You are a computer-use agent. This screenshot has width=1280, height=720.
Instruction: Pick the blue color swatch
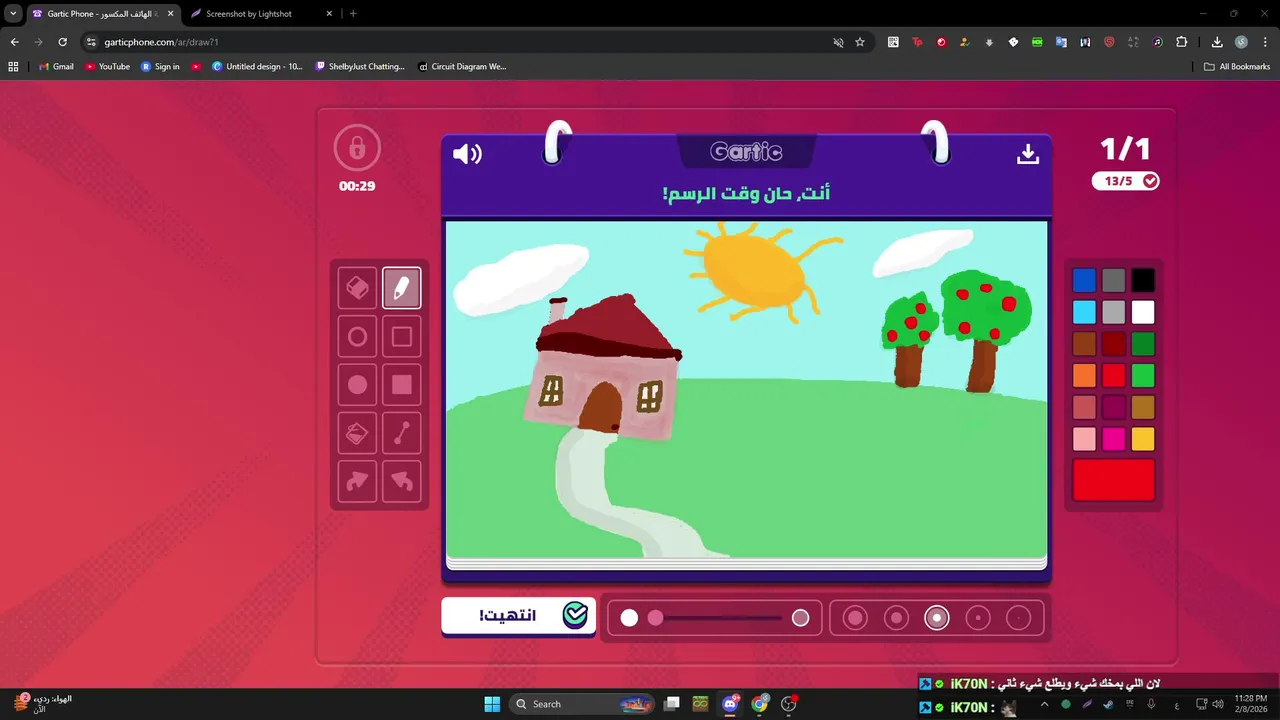pos(1084,281)
